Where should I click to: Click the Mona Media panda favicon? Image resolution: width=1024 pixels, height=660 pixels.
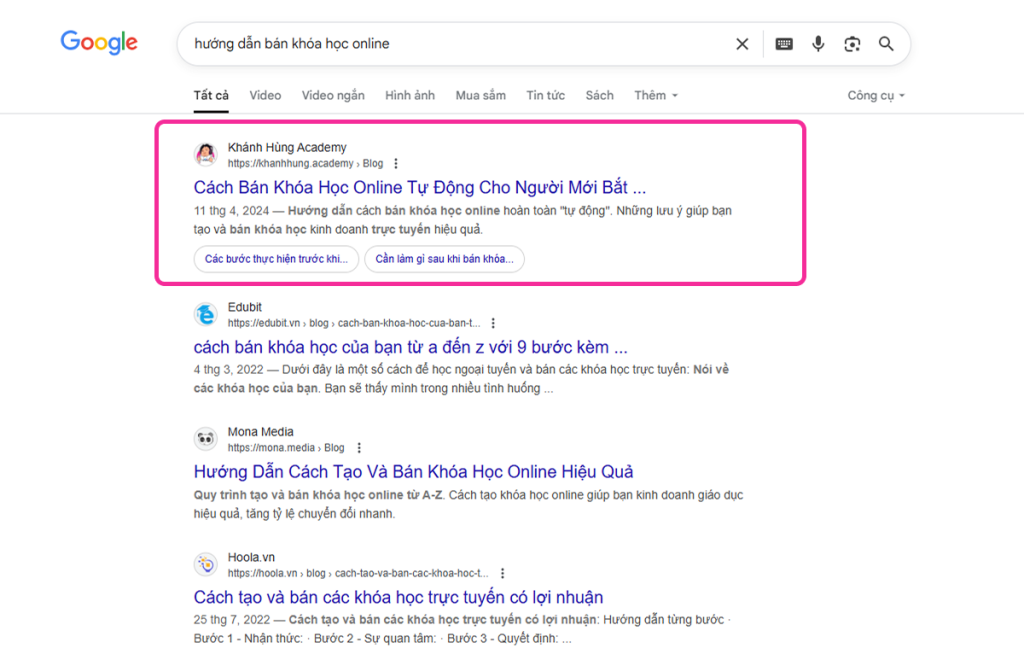[206, 439]
